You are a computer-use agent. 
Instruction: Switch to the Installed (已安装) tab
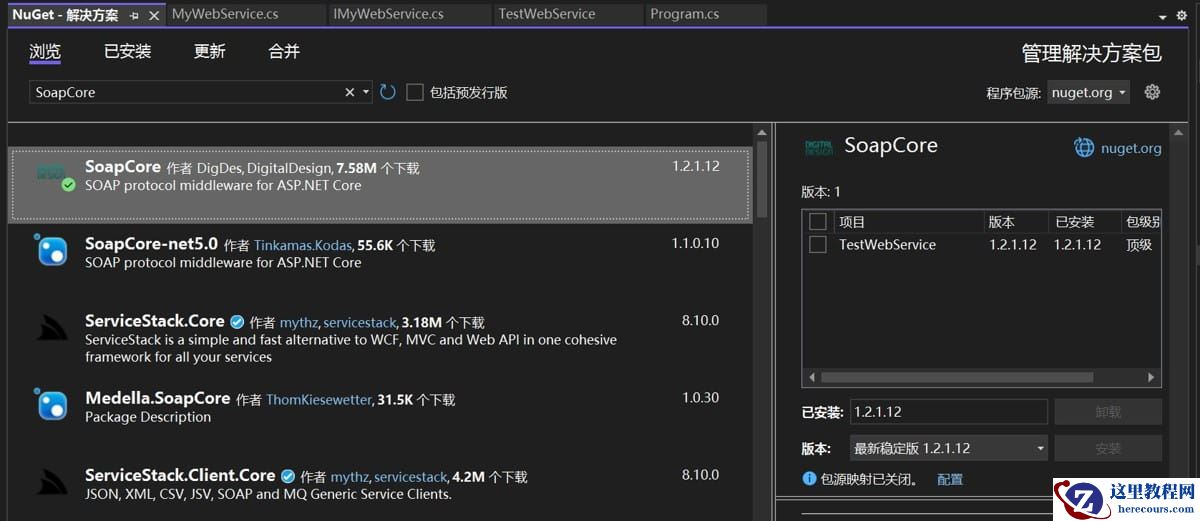(127, 52)
